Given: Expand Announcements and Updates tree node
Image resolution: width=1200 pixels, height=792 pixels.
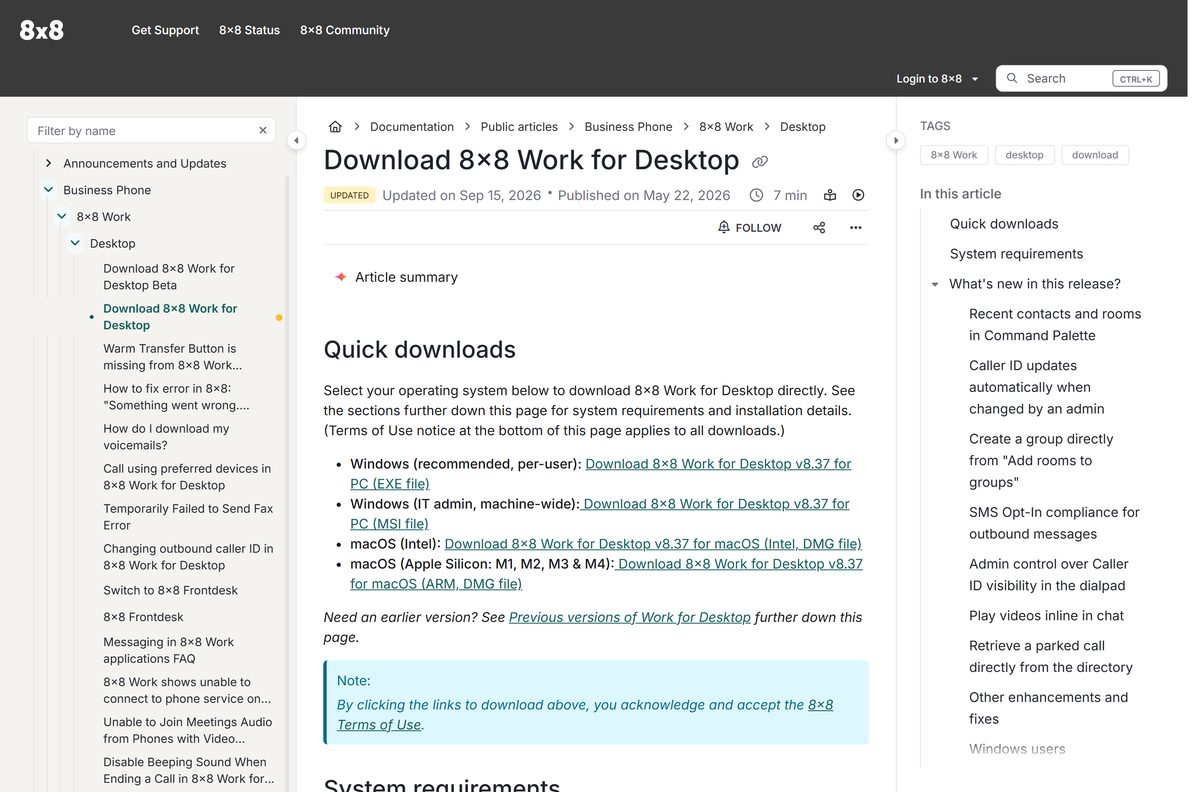Looking at the screenshot, I should 48,163.
